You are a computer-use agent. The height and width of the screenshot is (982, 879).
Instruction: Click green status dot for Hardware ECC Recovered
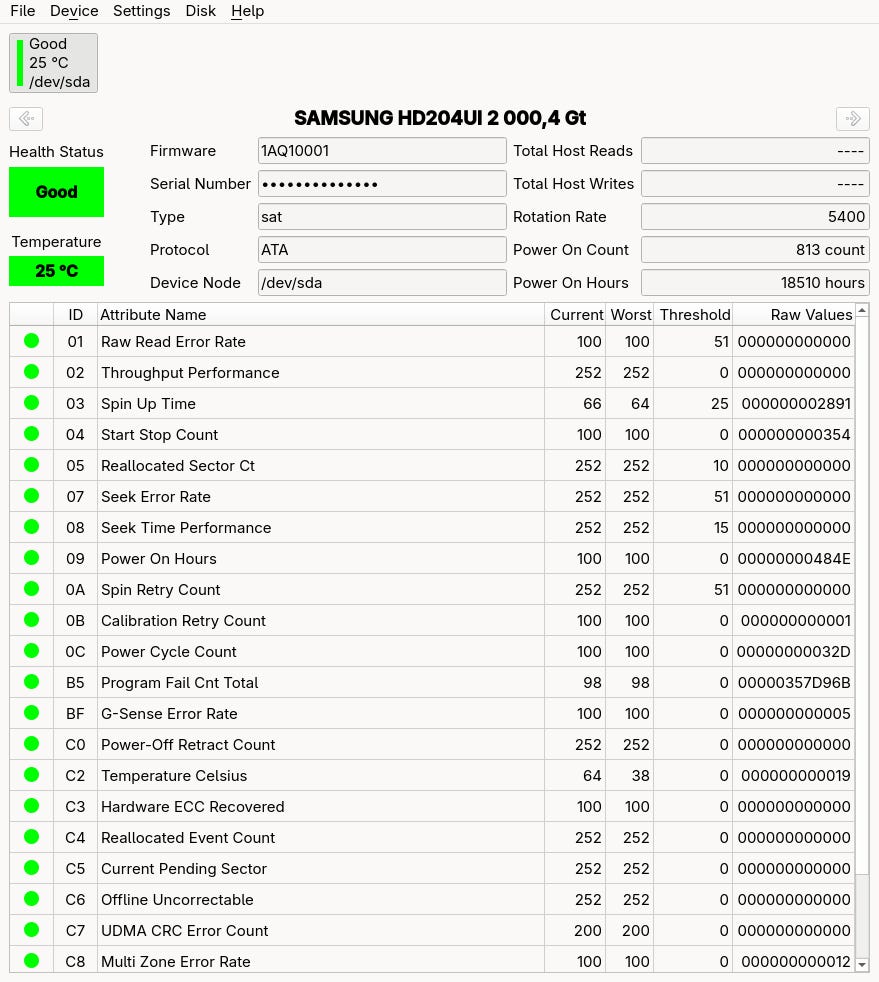[31, 806]
